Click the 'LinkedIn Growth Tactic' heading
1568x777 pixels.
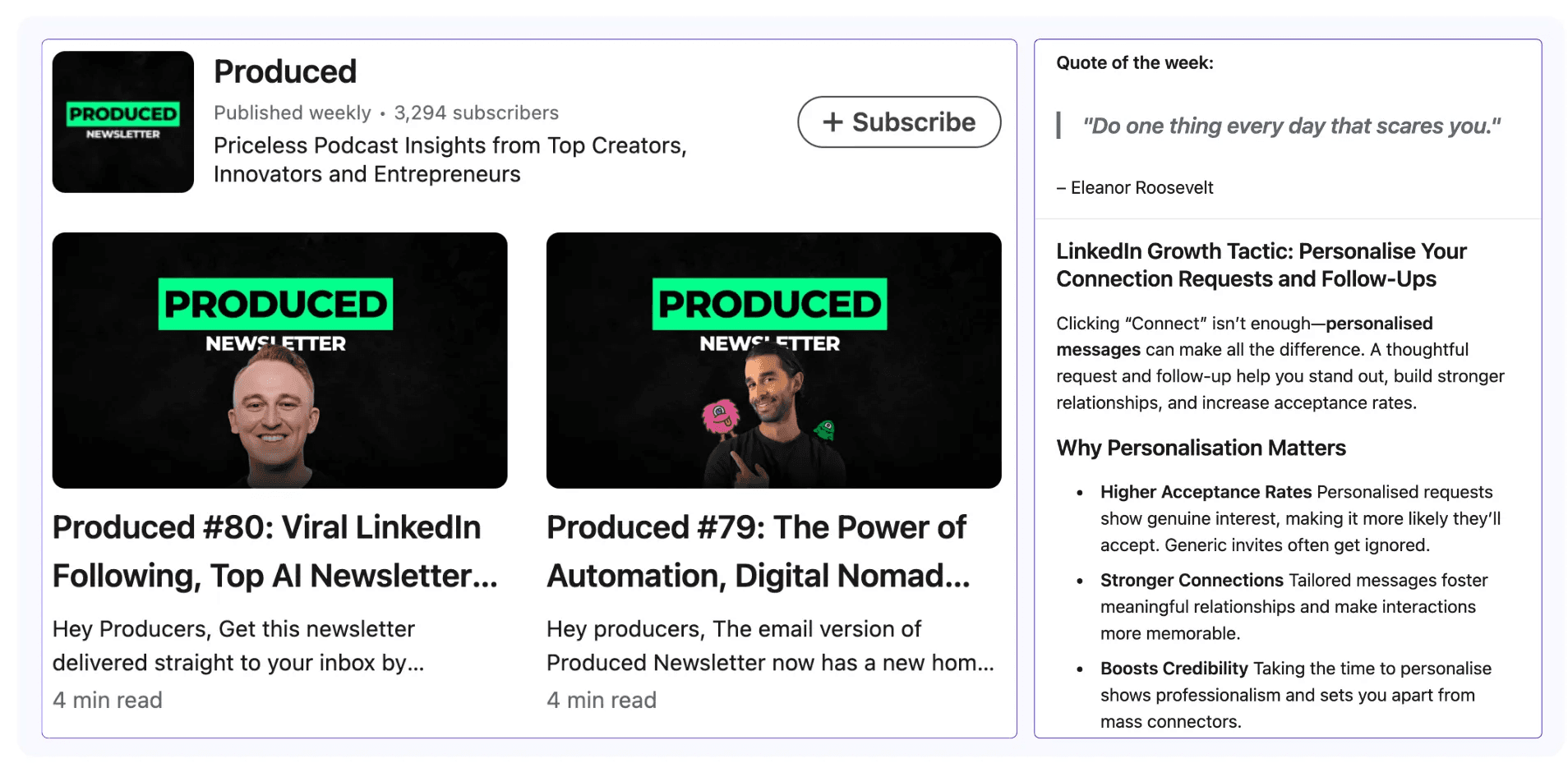coord(1261,265)
